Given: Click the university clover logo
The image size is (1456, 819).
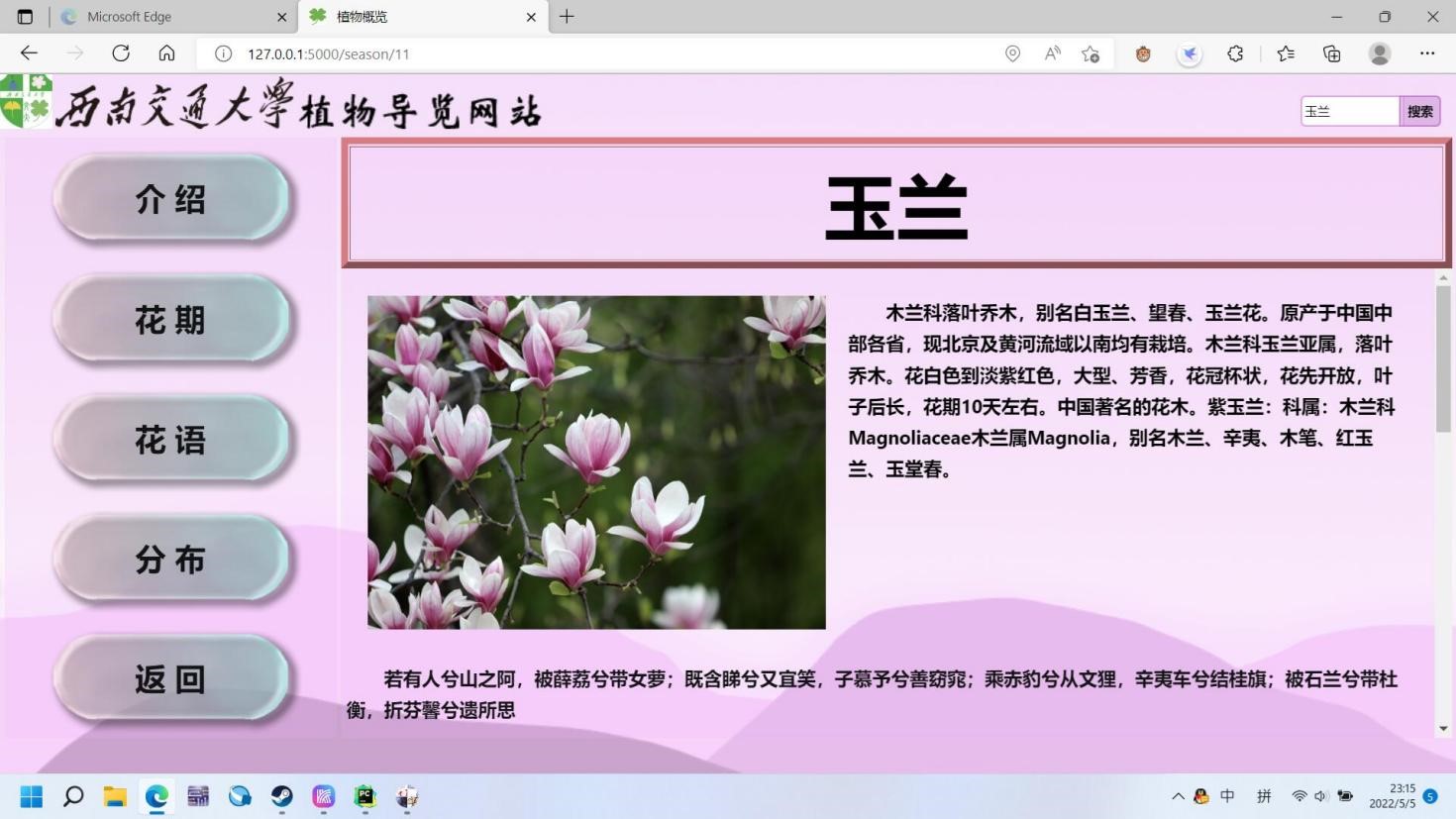Looking at the screenshot, I should click(x=26, y=101).
